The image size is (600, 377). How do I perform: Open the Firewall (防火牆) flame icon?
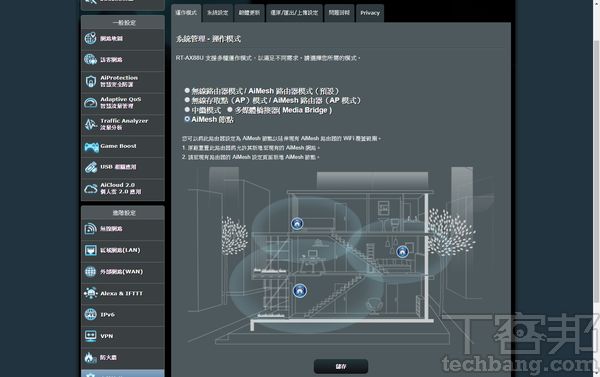pos(90,357)
